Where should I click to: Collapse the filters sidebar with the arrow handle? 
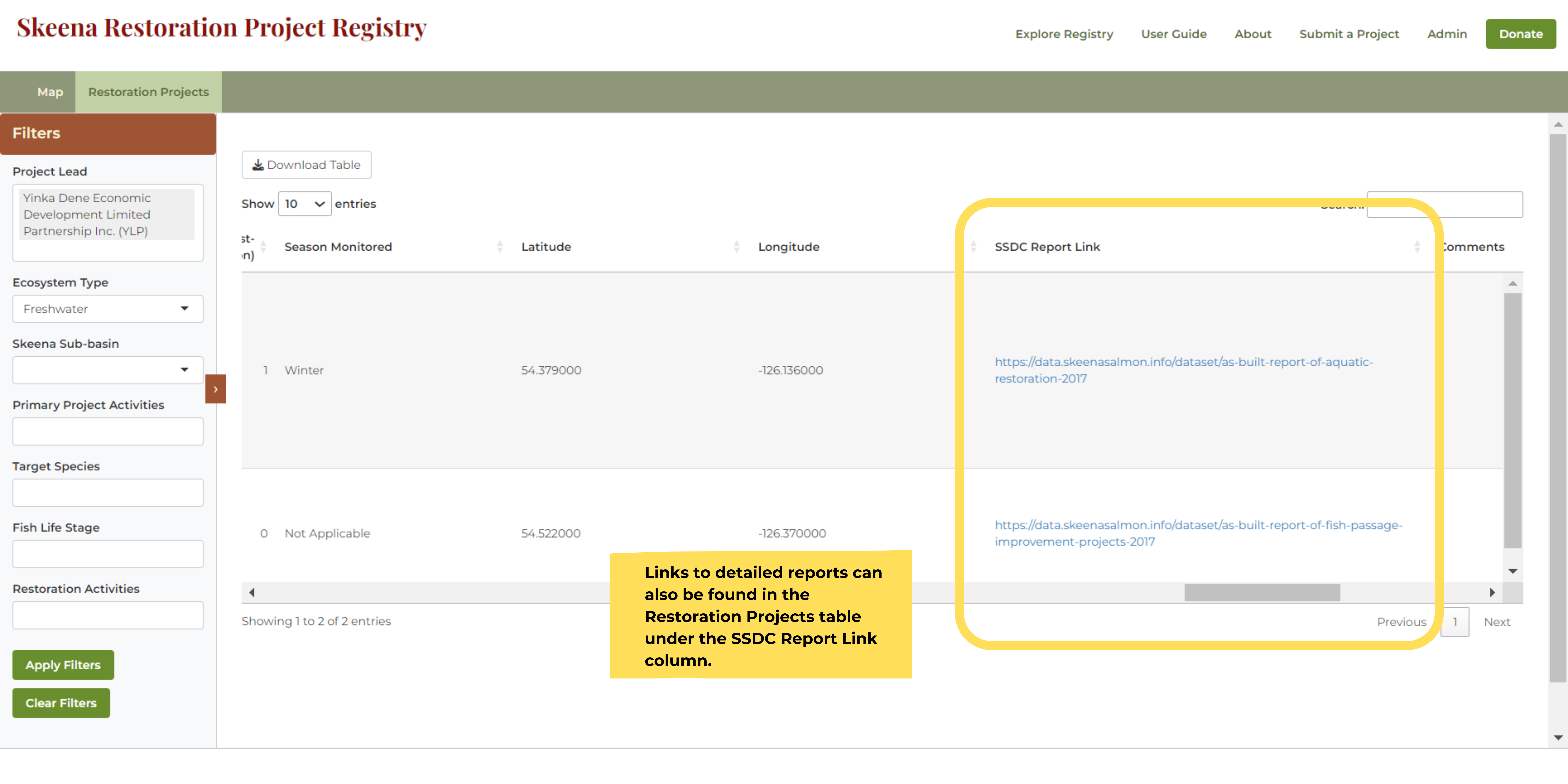(216, 389)
